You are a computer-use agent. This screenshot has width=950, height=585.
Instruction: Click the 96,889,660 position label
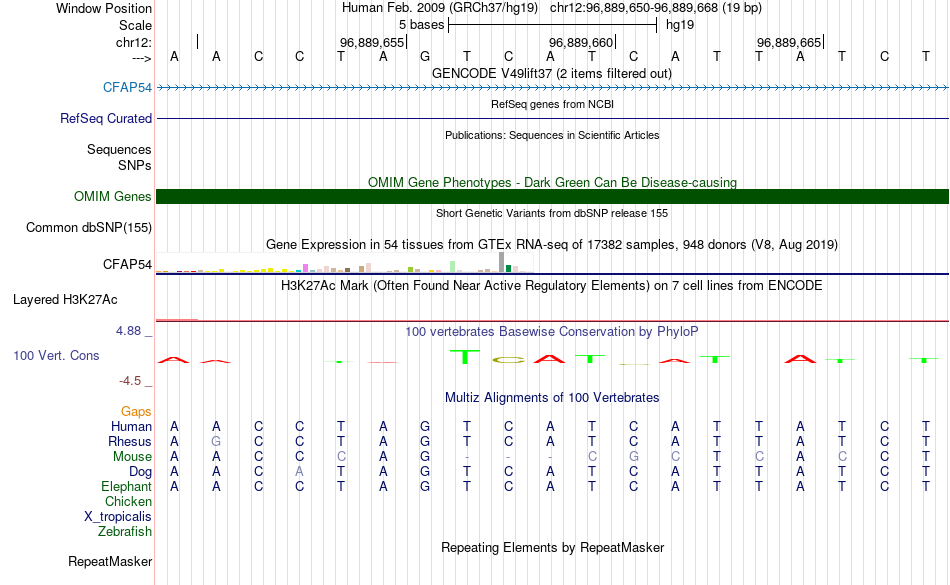pos(581,42)
